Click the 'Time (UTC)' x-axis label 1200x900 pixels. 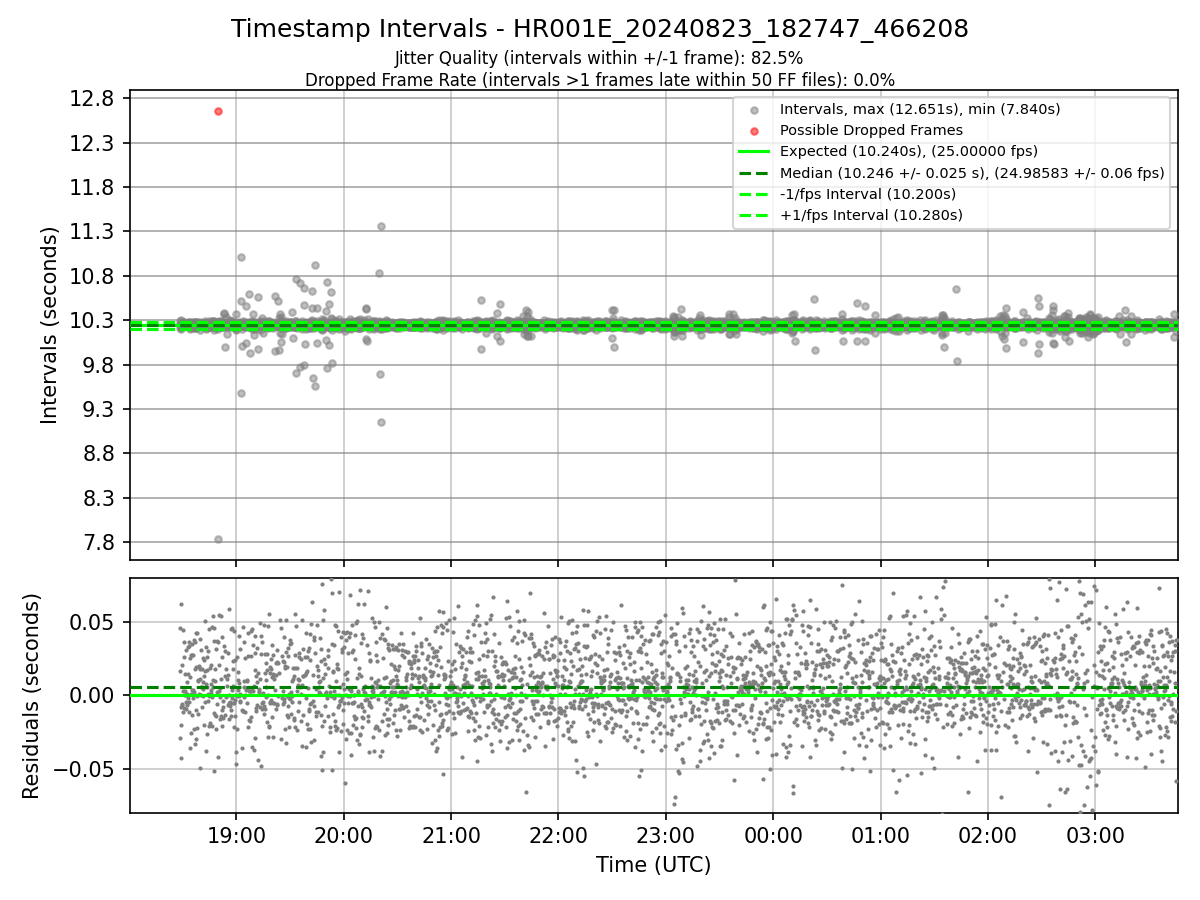pyautogui.click(x=654, y=865)
